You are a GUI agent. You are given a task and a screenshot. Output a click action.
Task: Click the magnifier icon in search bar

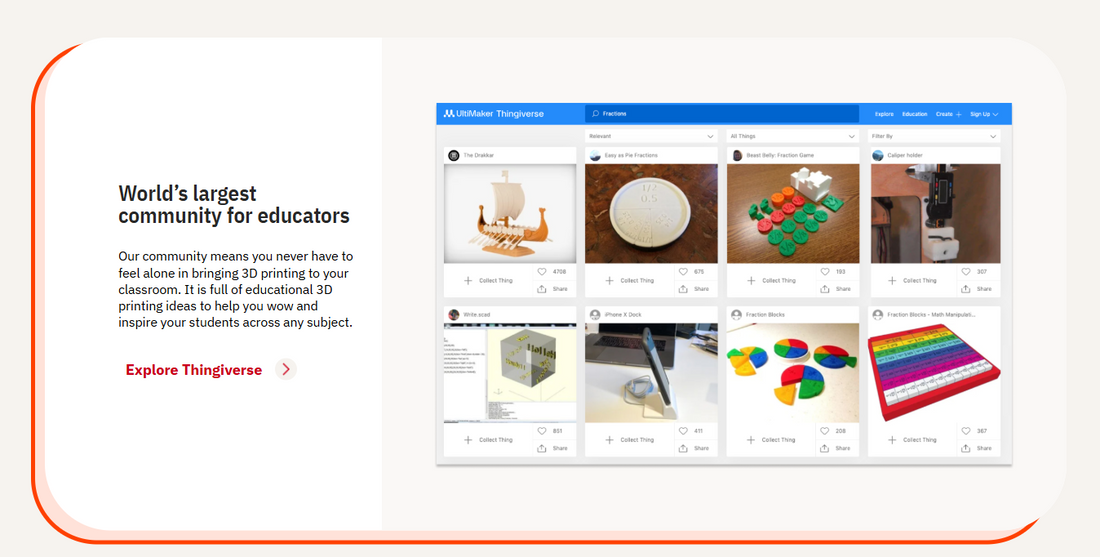pos(595,114)
